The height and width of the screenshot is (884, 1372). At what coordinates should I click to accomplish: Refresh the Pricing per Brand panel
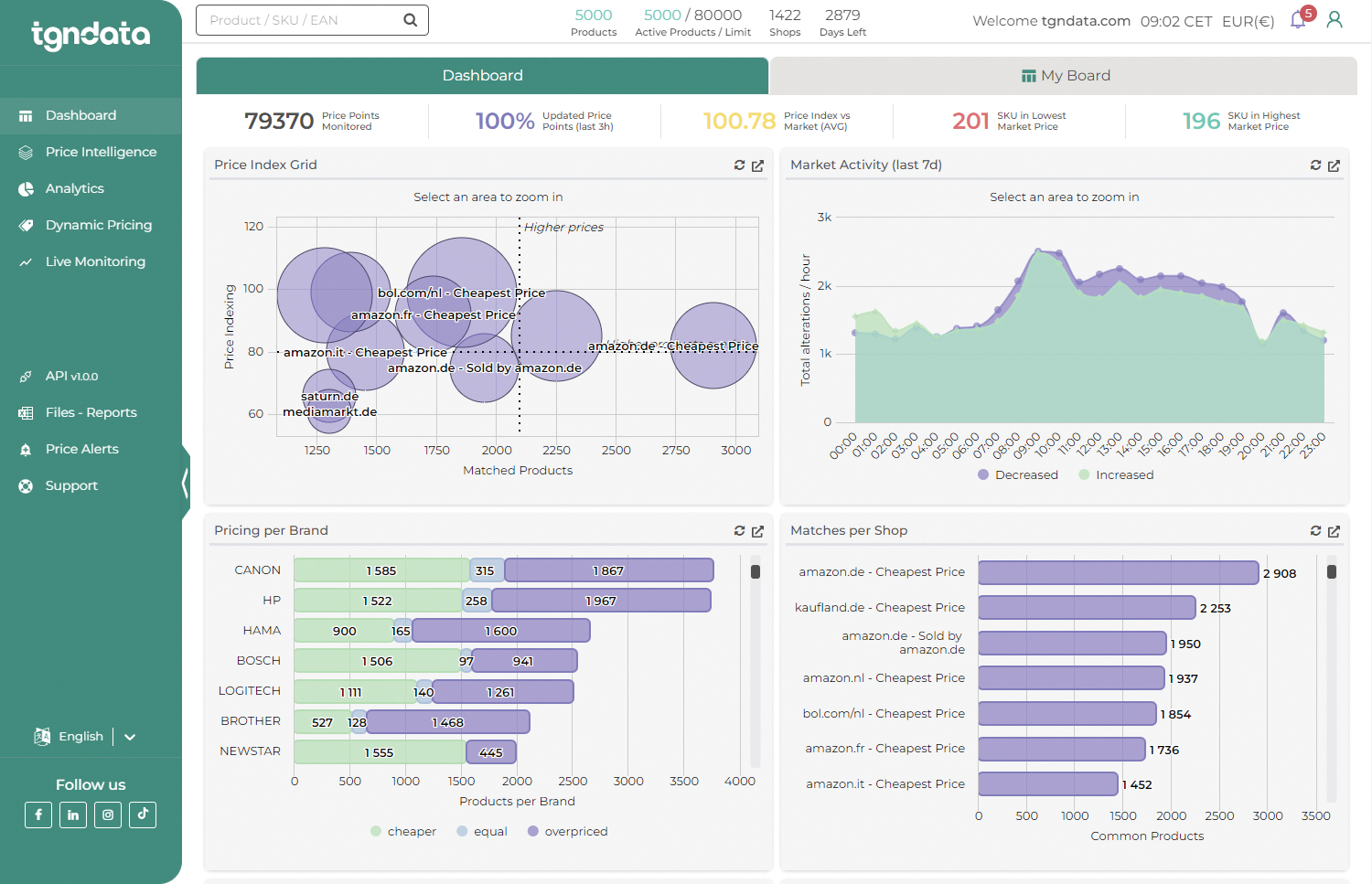point(739,531)
